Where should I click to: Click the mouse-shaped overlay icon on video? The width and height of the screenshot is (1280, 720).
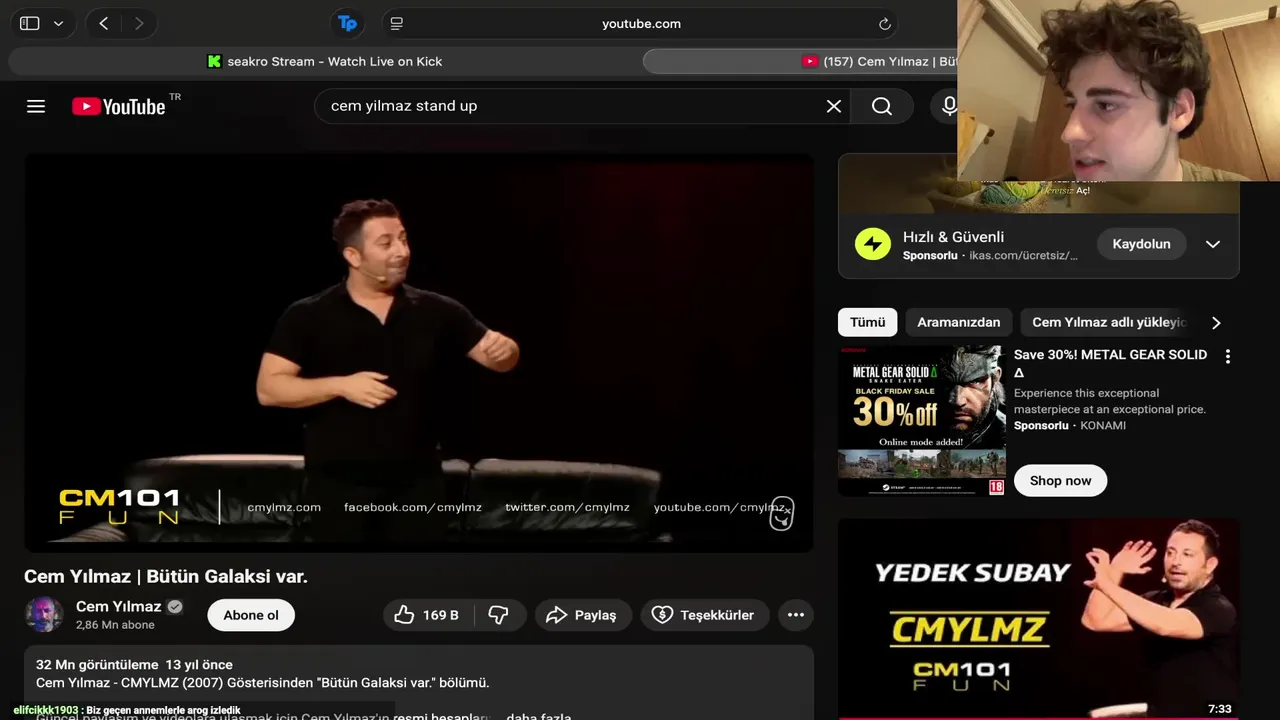(782, 513)
